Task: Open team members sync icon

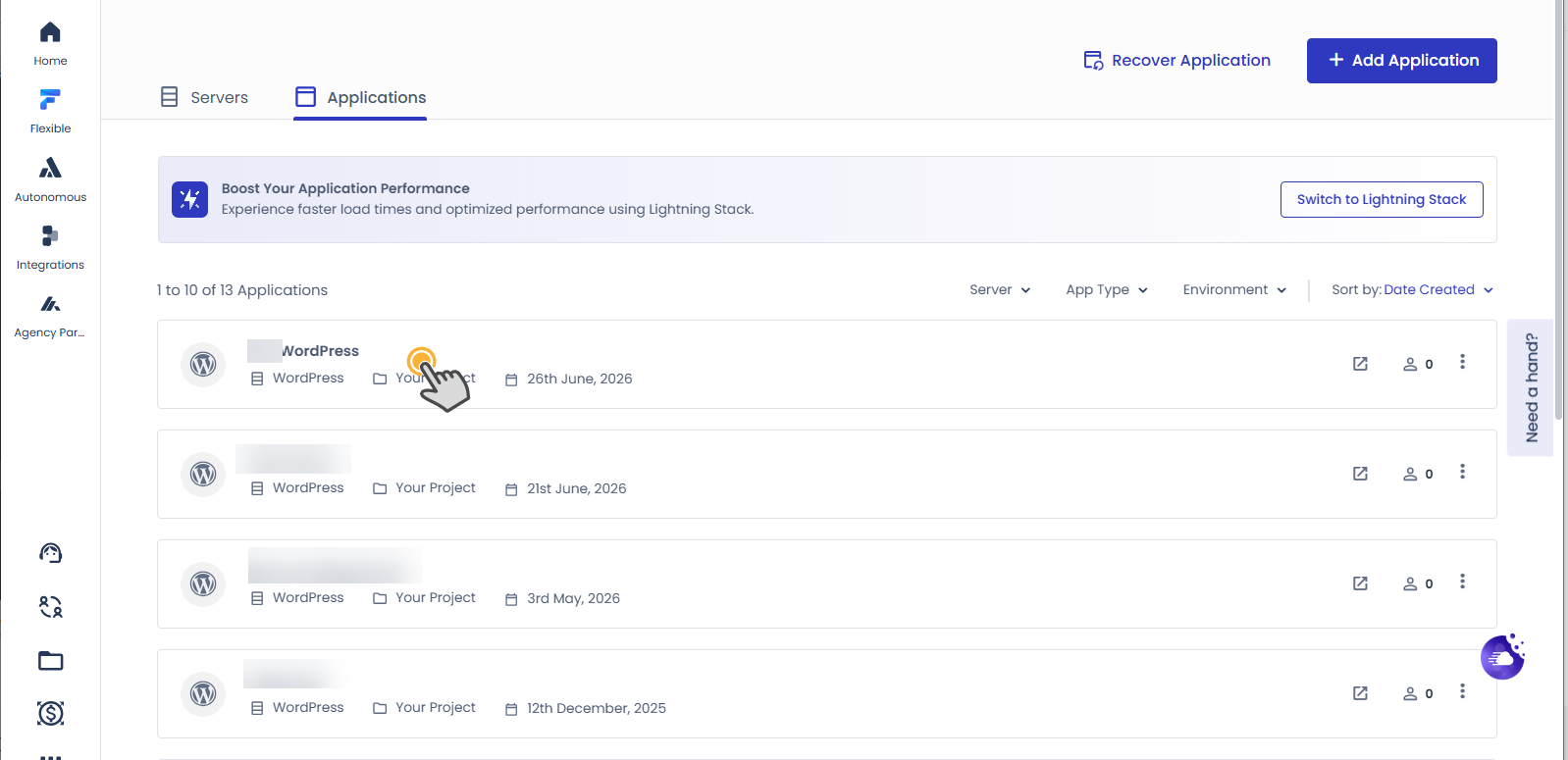Action: pyautogui.click(x=51, y=607)
